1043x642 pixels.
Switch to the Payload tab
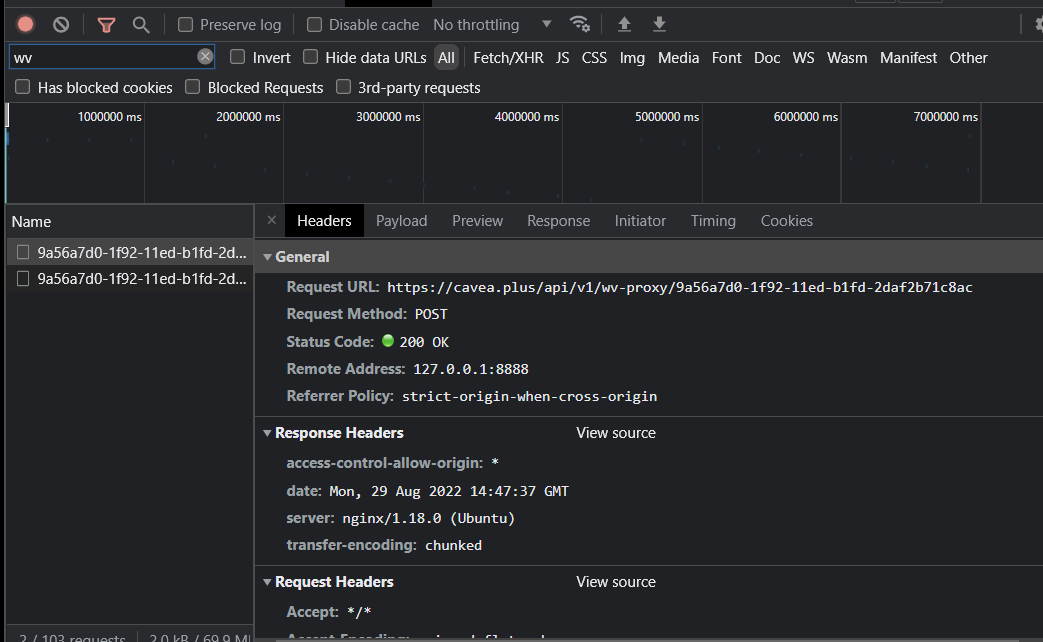[401, 221]
